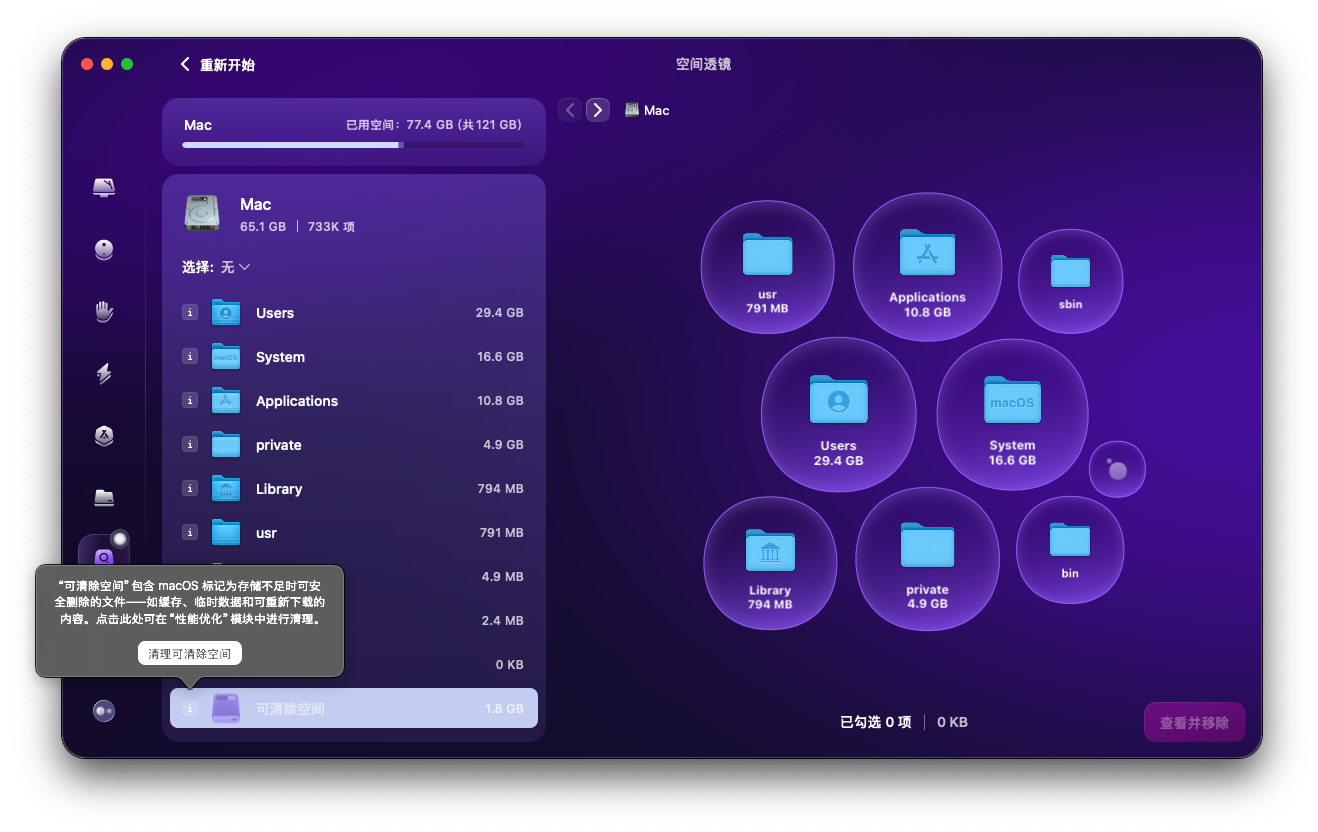Click the 791 MB size in usr row
Viewport: 1318px width, 832px height.
pos(501,533)
